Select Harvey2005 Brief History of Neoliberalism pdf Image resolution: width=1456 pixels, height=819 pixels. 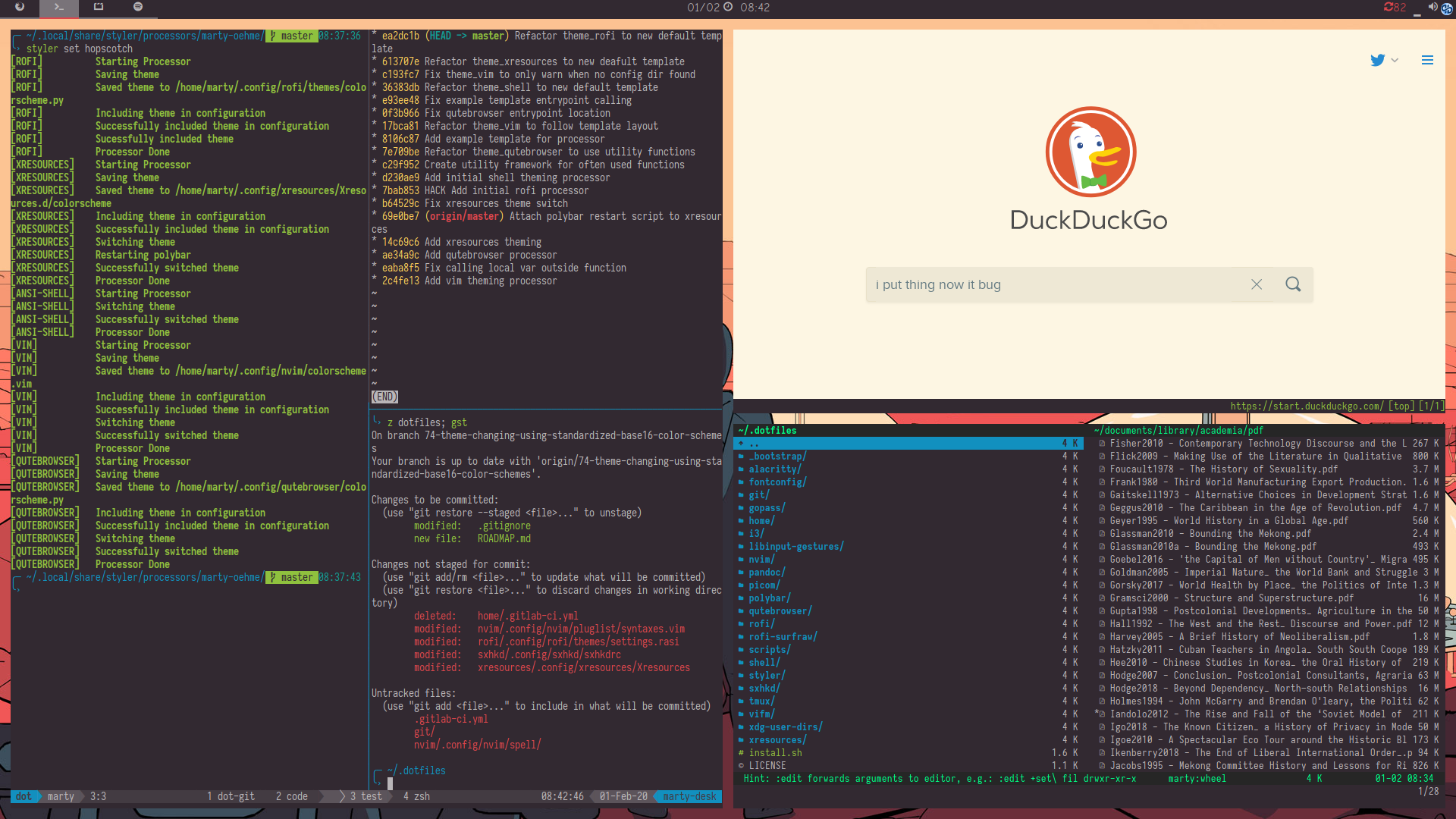pos(1239,637)
